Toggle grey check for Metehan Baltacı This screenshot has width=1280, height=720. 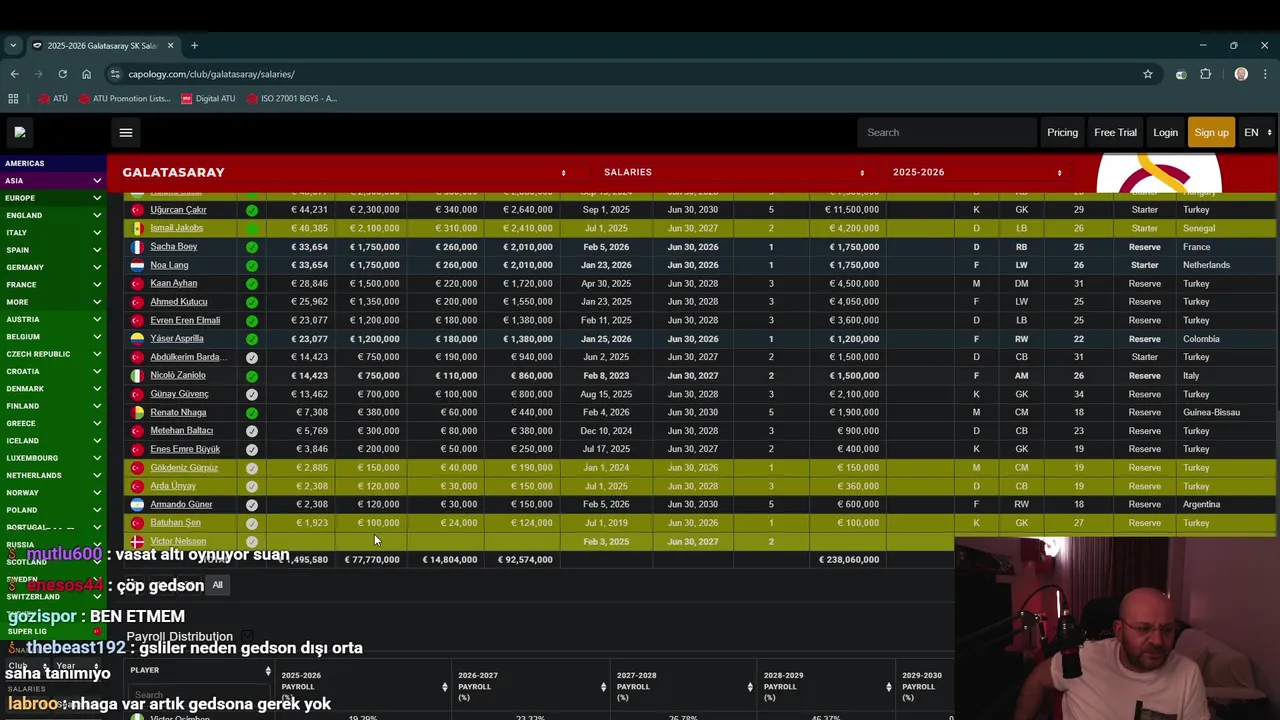coord(252,431)
